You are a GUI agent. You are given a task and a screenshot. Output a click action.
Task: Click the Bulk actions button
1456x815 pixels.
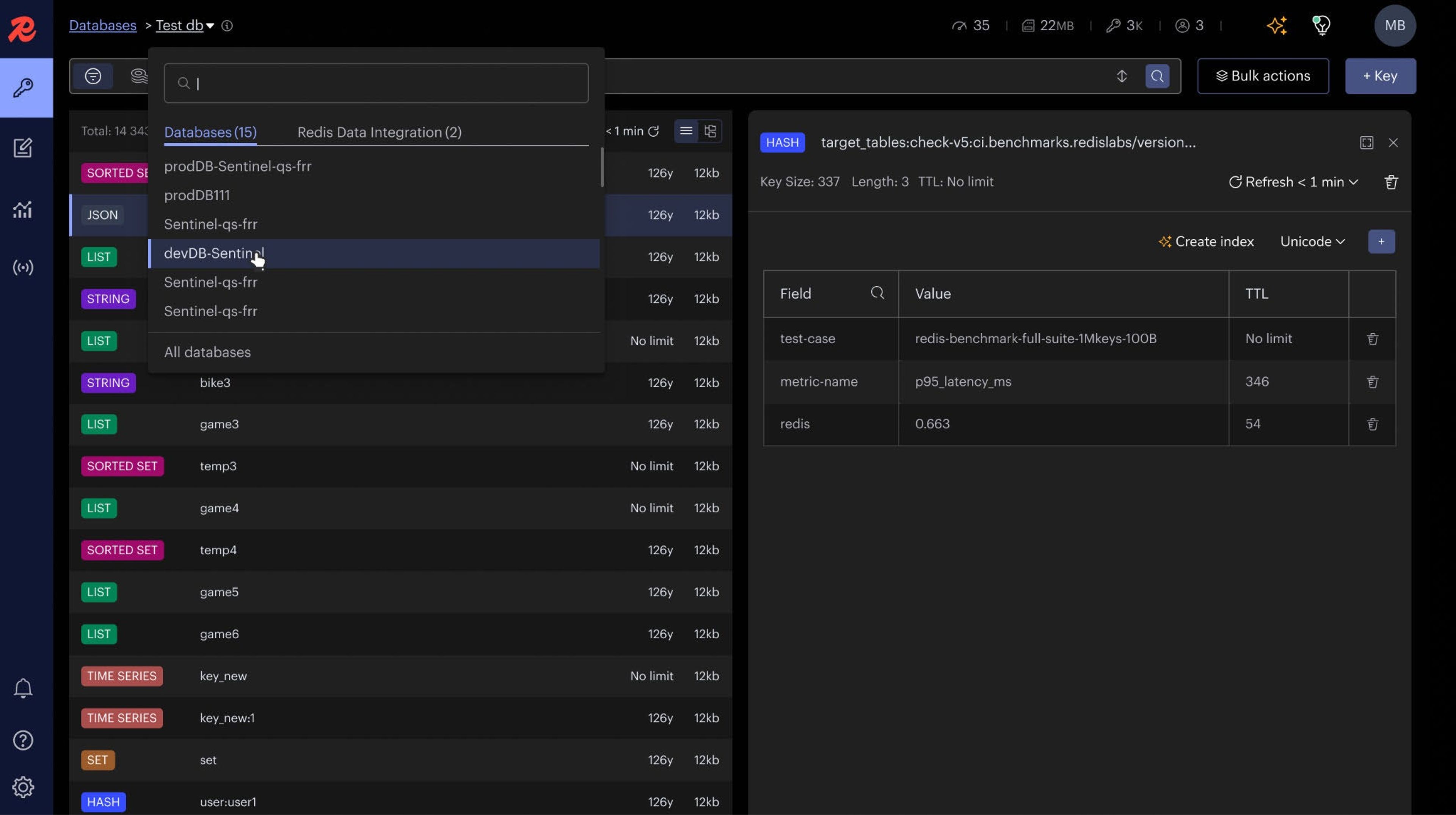1263,76
